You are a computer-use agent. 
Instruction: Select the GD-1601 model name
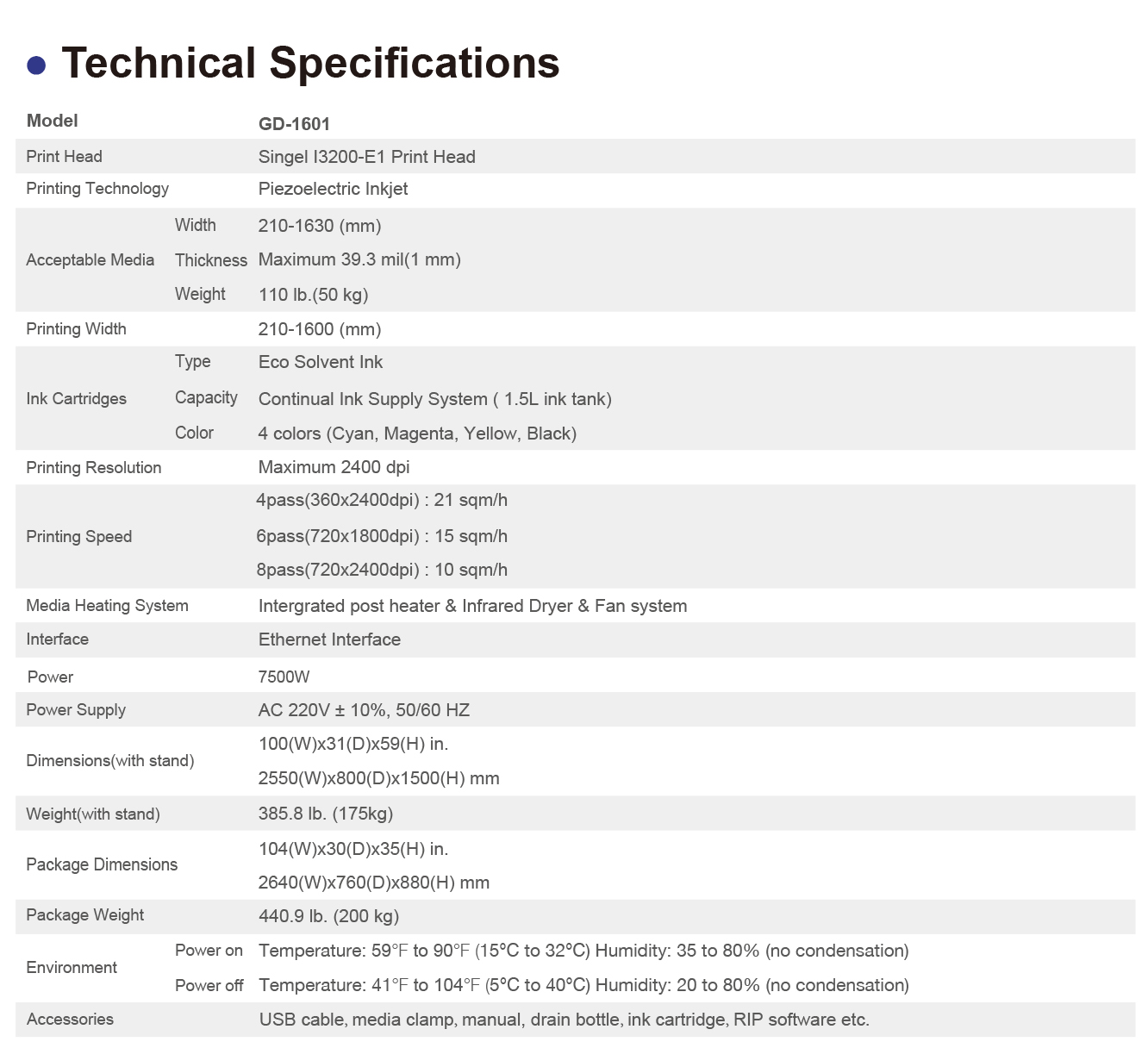[294, 123]
